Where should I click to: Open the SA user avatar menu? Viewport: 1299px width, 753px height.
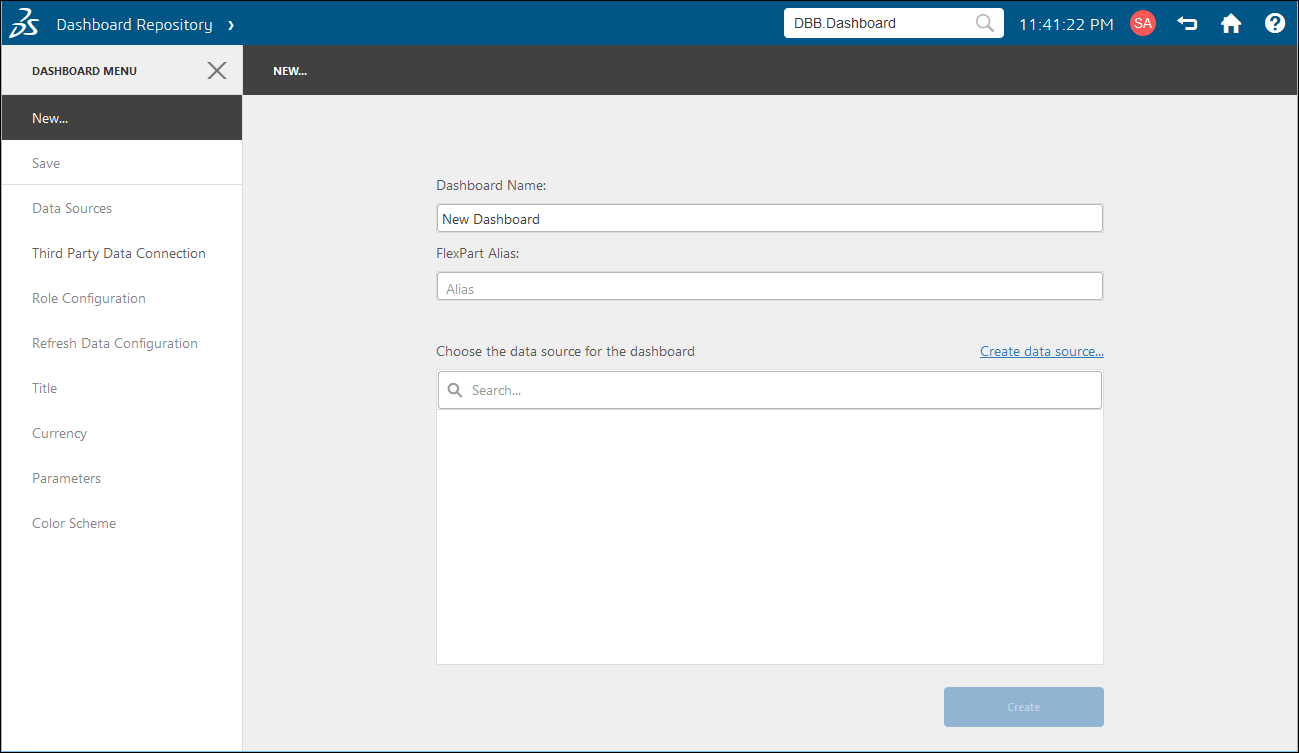(x=1142, y=23)
